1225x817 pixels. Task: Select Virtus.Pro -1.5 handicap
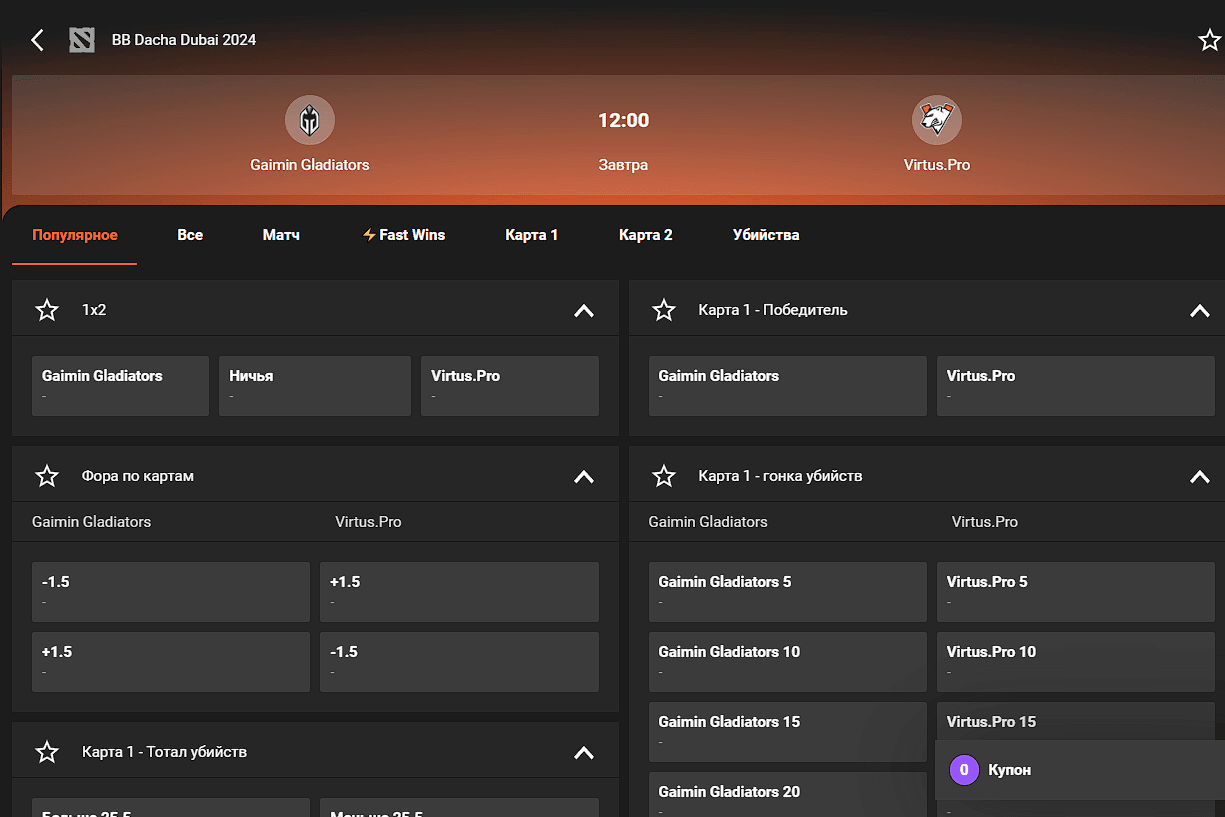(x=459, y=662)
